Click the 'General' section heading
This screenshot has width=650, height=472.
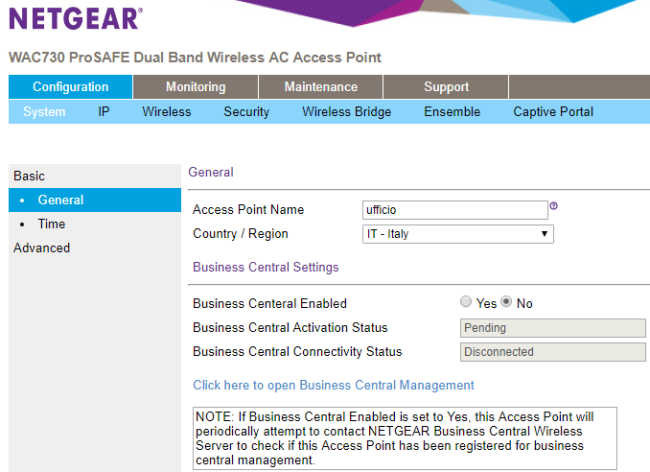[x=211, y=172]
